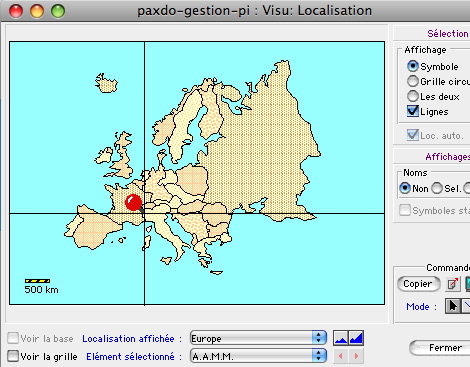The image size is (470, 367).
Task: Toggle the Loc. auto. checkbox
Action: coord(413,135)
